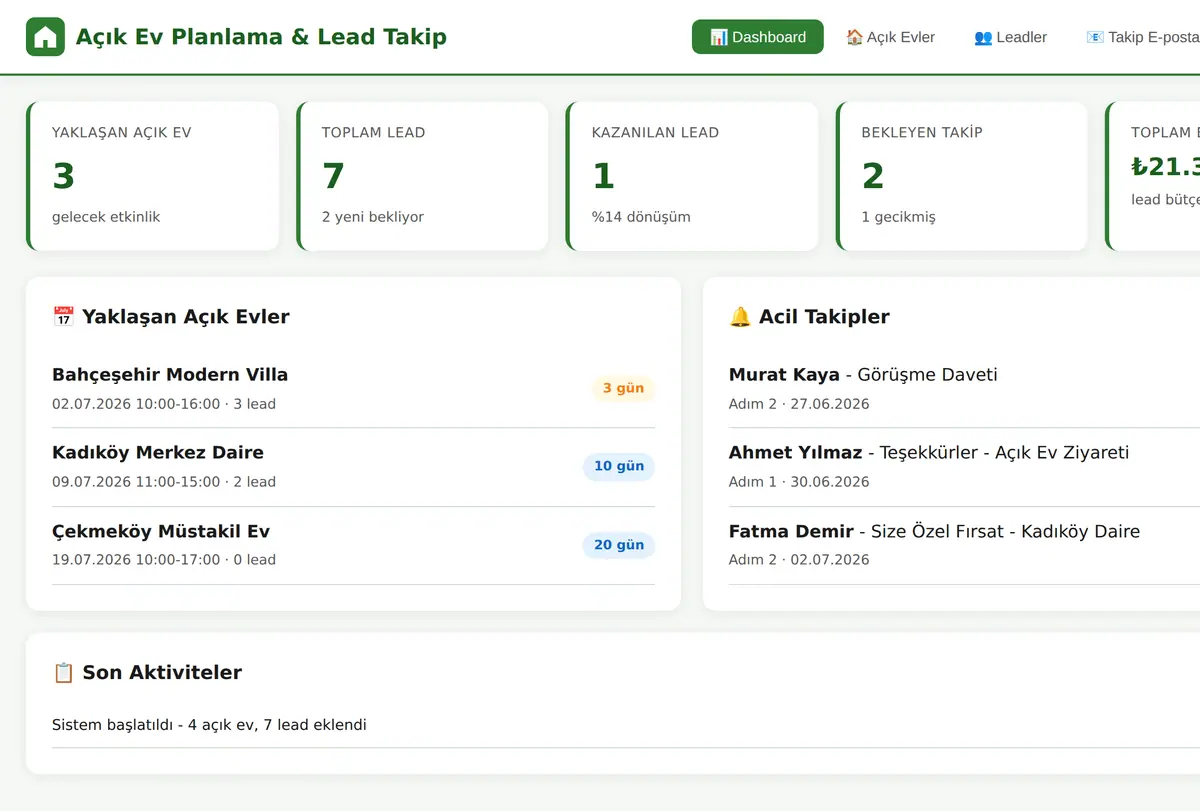Click the app title Açık Ev Planlama & Lead Takip
1200x811 pixels.
point(261,37)
